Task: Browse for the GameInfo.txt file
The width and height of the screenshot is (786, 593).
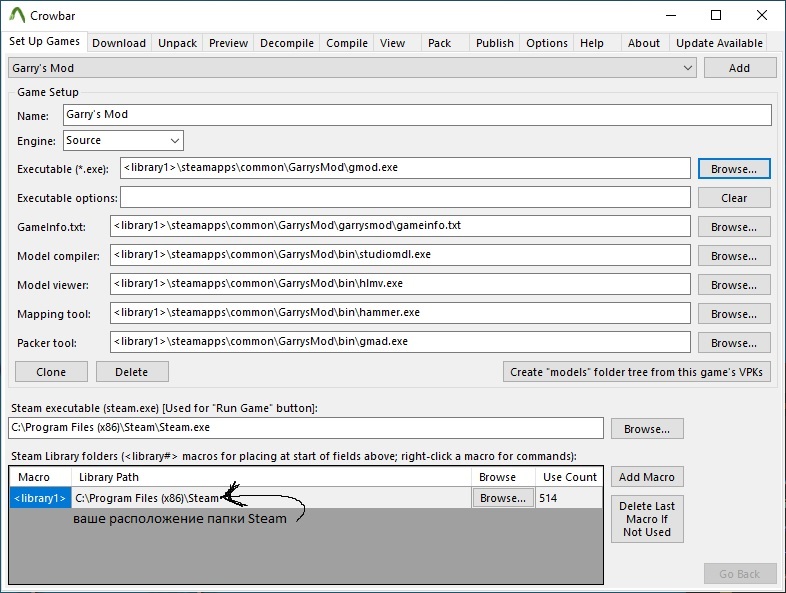Action: click(734, 227)
